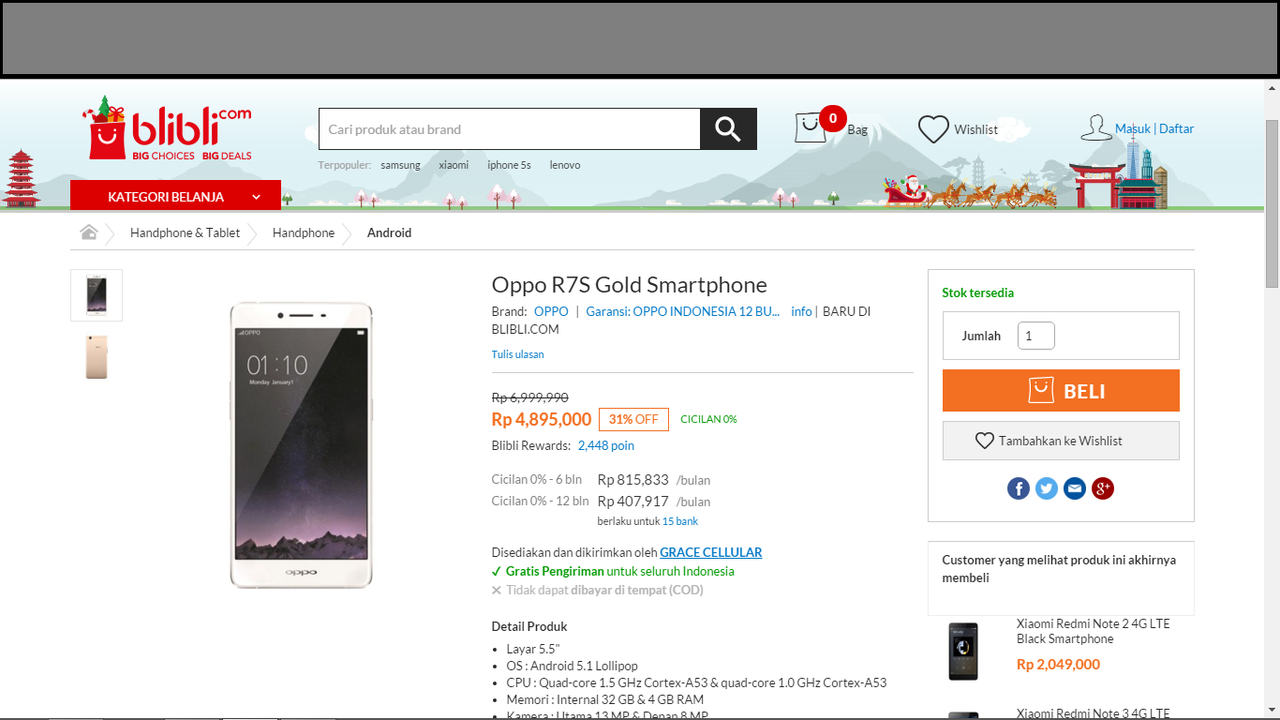Click the Stok tersedia status
Image resolution: width=1280 pixels, height=720 pixels.
click(x=978, y=293)
